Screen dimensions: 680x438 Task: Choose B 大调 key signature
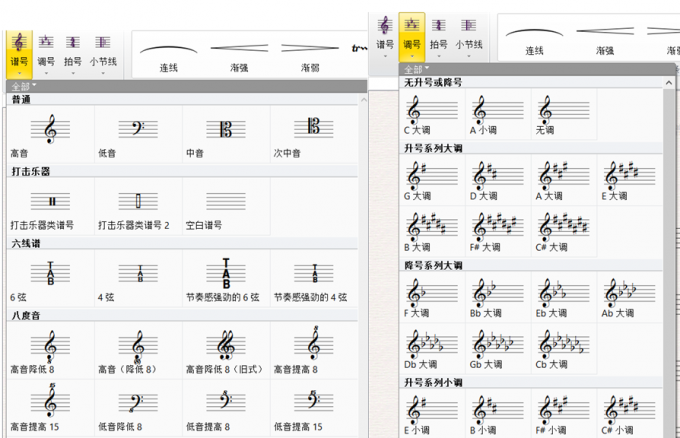point(432,232)
